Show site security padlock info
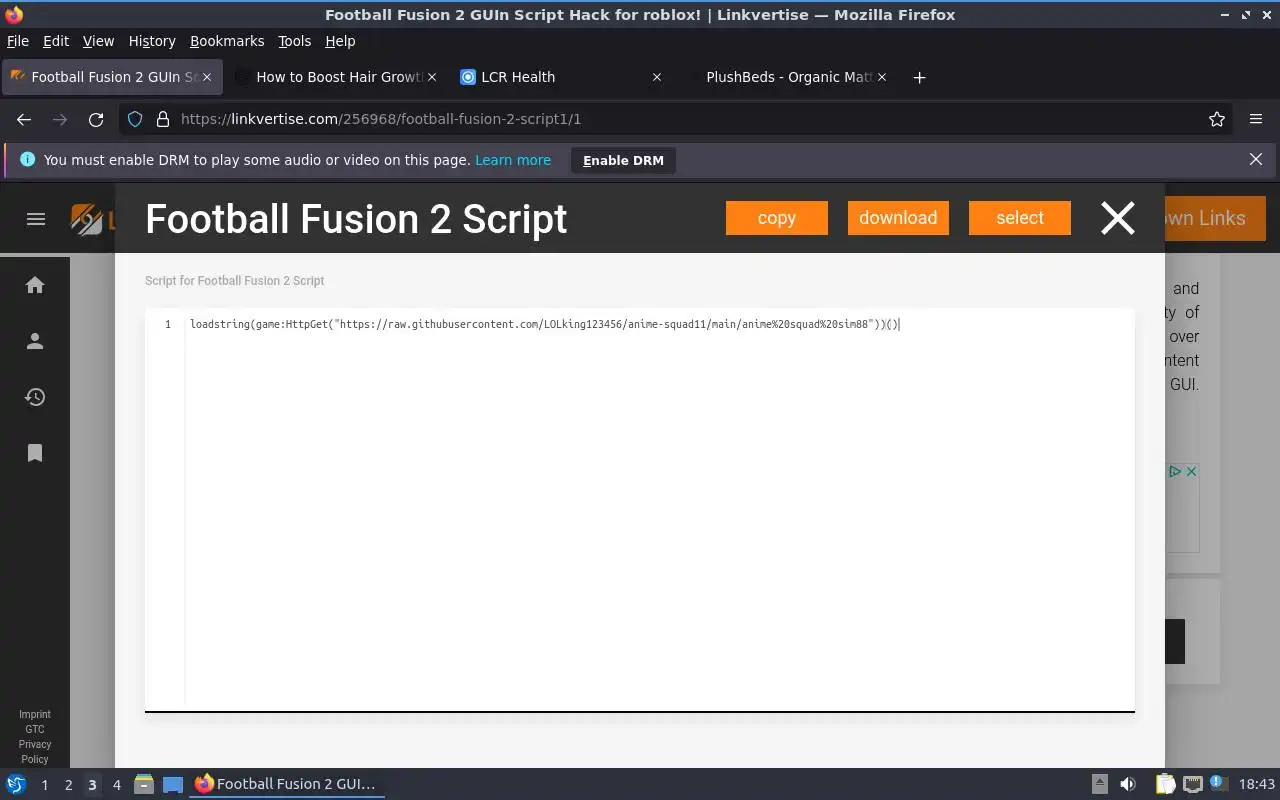This screenshot has height=800, width=1280. click(x=163, y=119)
